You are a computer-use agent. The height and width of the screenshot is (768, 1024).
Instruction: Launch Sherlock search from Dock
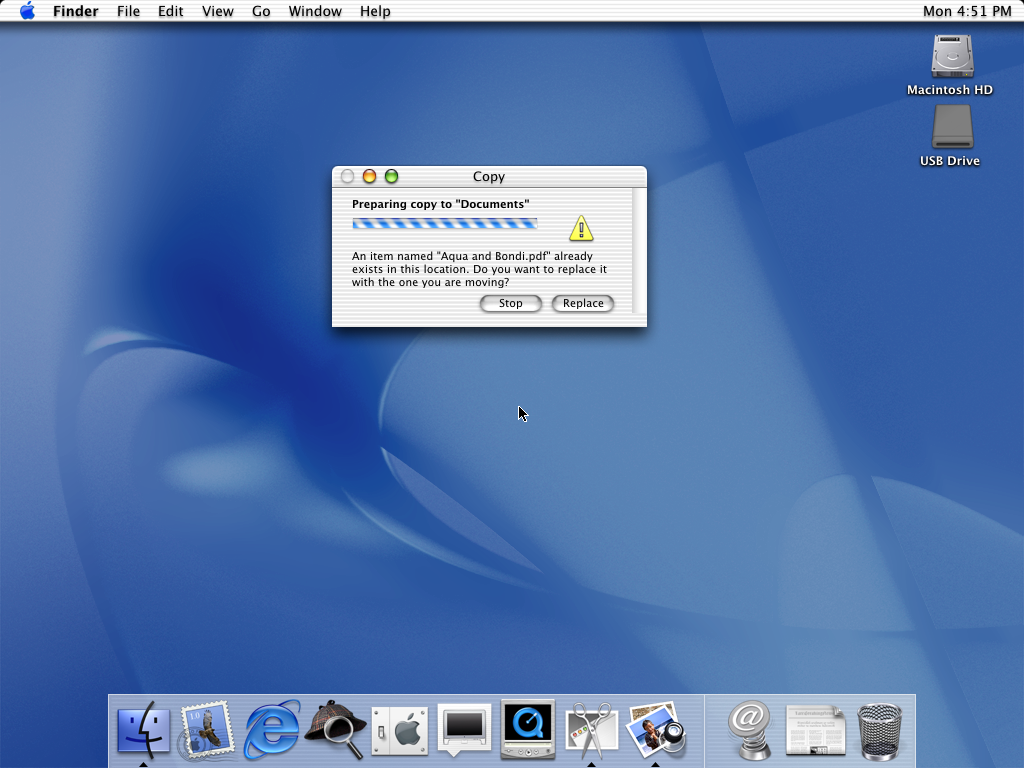(x=336, y=730)
